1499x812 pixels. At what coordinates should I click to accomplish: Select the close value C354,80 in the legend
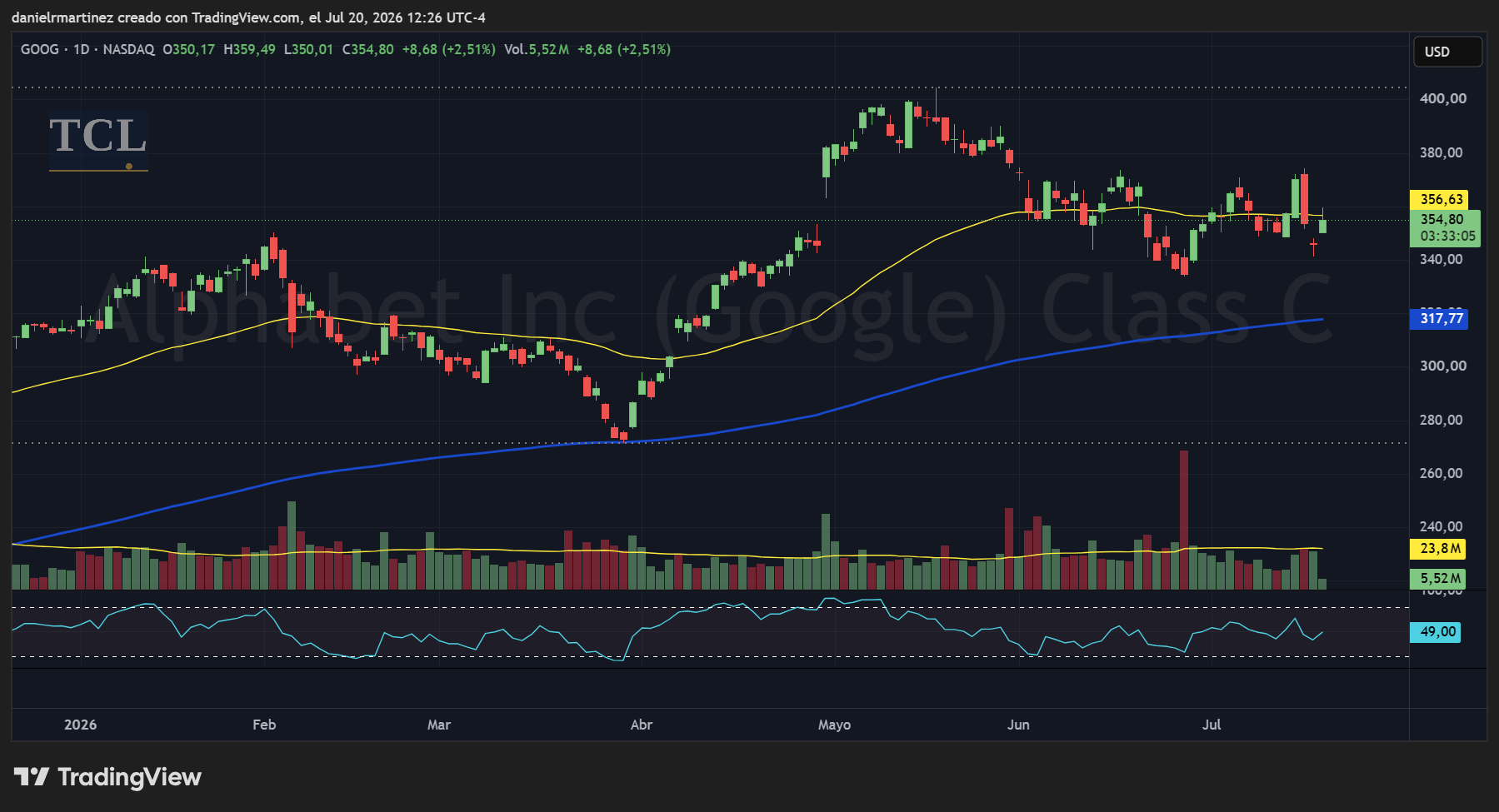point(367,49)
